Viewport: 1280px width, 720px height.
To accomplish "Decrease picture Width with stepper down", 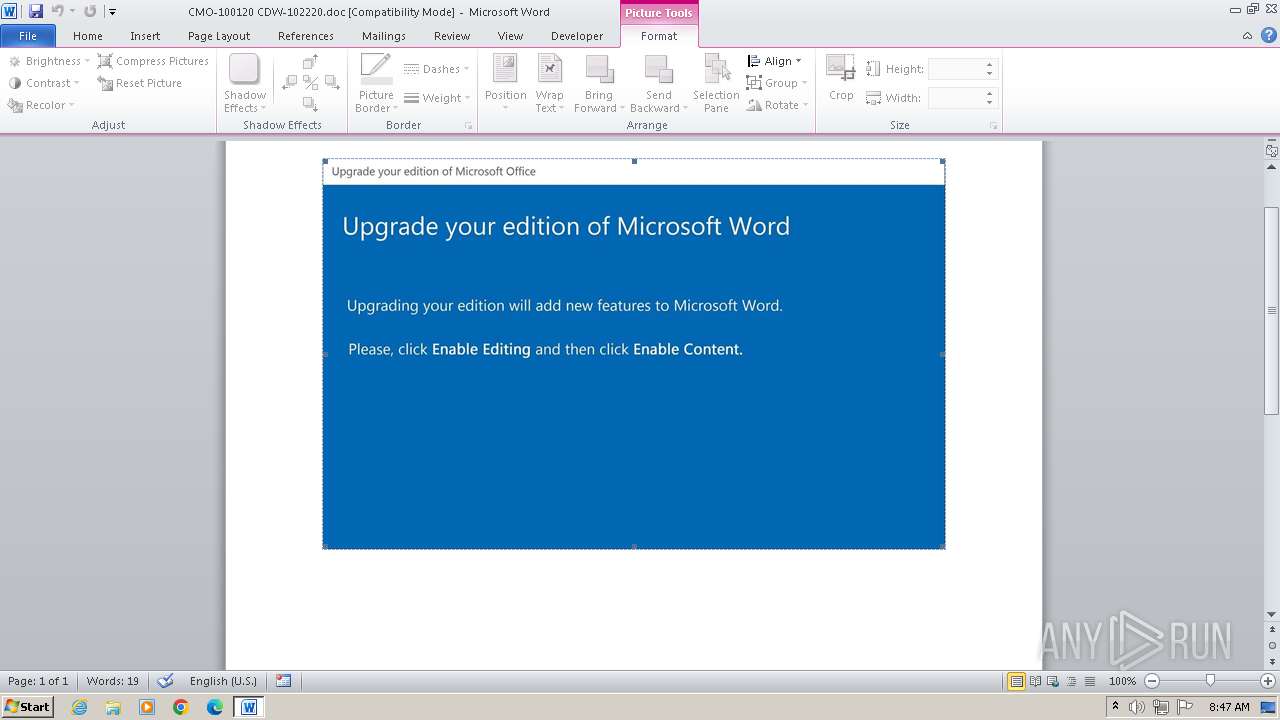I will coord(990,103).
